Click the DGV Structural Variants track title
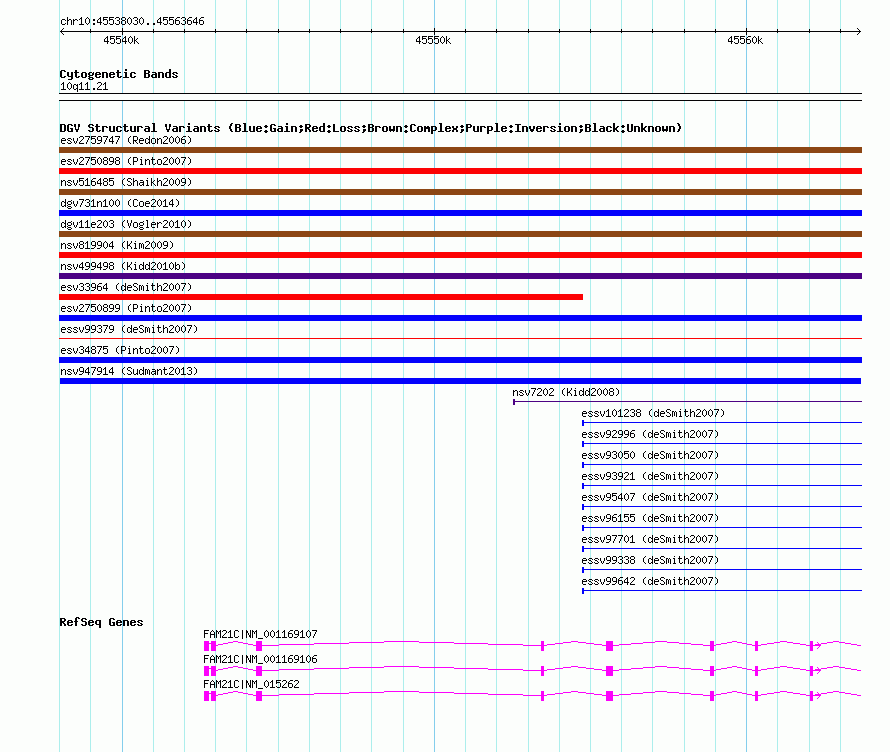This screenshot has width=890, height=752. [371, 128]
